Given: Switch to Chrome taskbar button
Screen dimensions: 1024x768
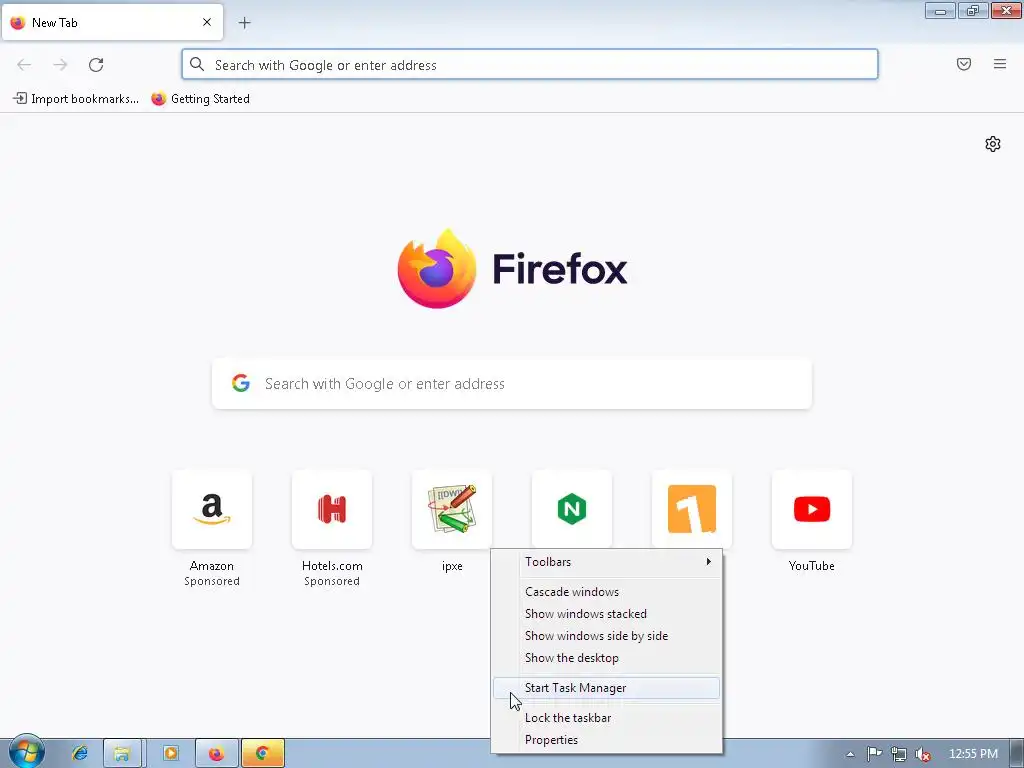Looking at the screenshot, I should (263, 753).
